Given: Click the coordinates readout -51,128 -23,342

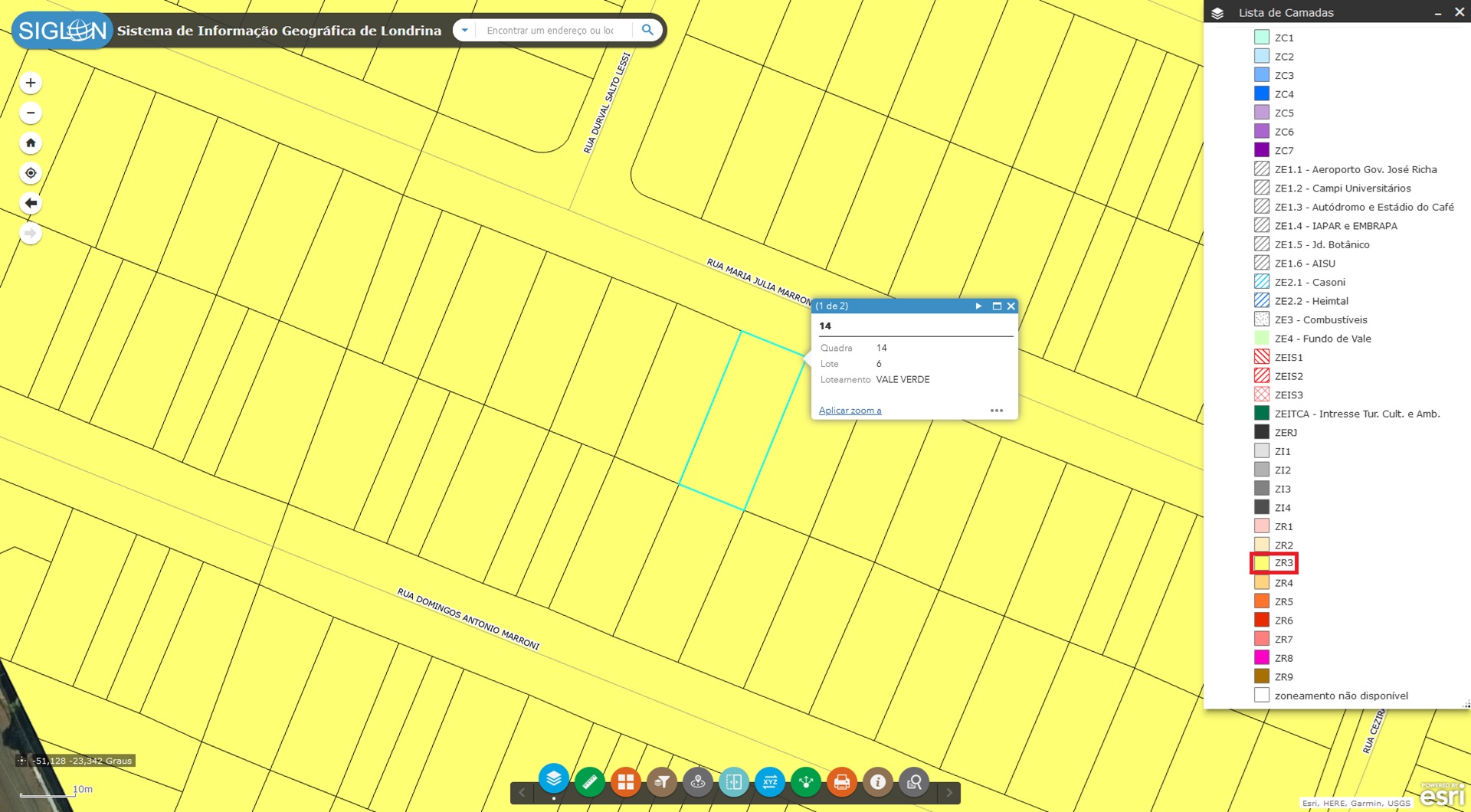Looking at the screenshot, I should coord(84,761).
